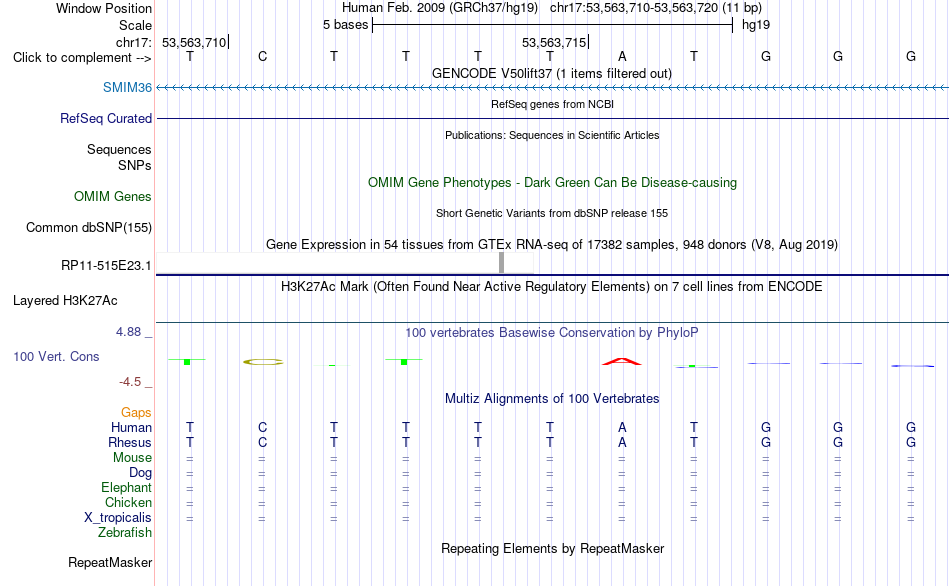Open the 100 Vert. Cons track label
This screenshot has height=586, width=950.
(x=56, y=356)
